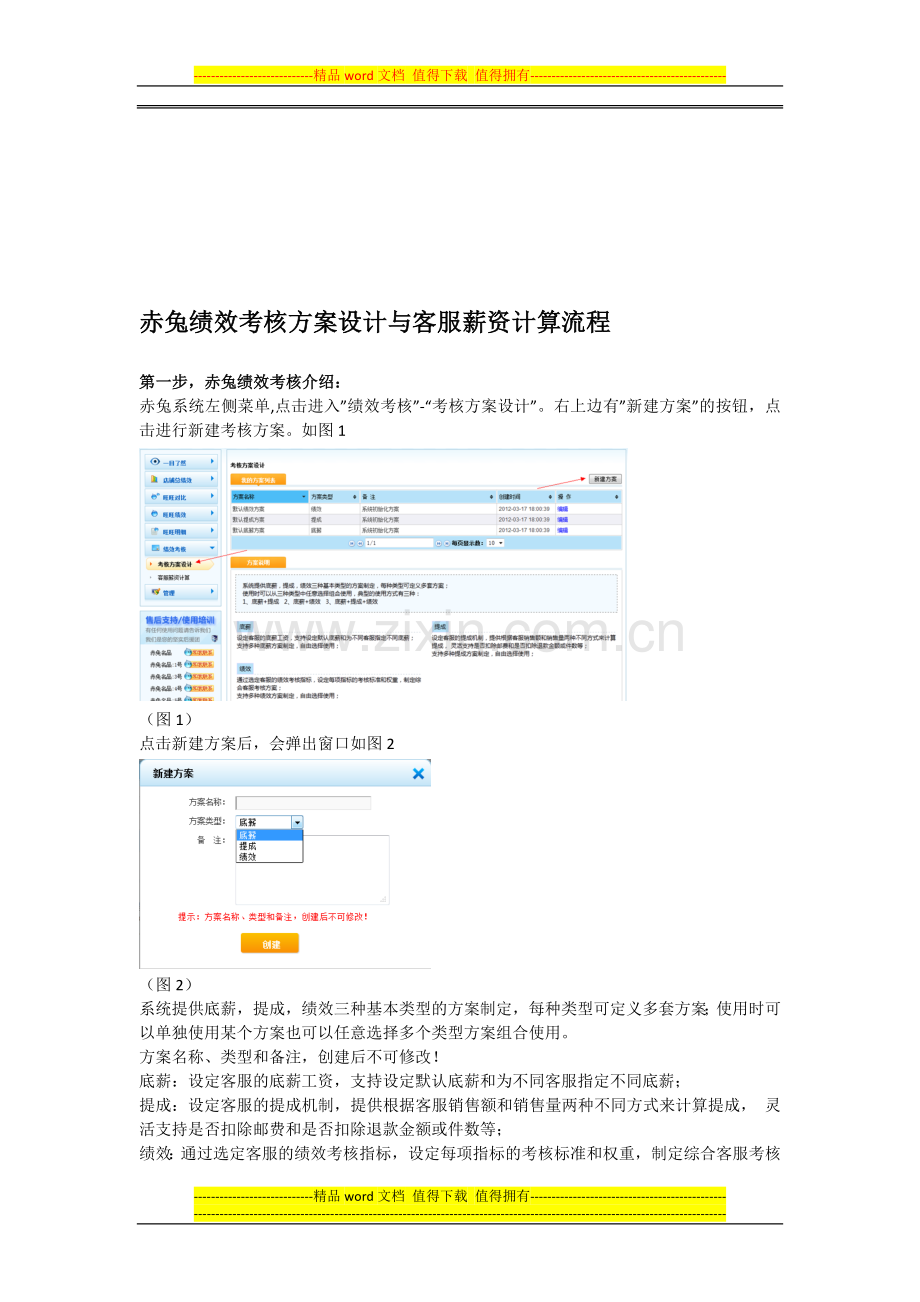The image size is (920, 1302).
Task: Choose 提成 option in type list
Action: point(268,846)
